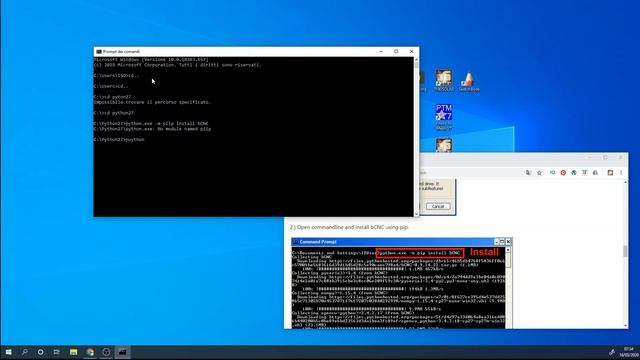Click the command prompt scrollbar up arrow
Viewport: 640px width, 360px height.
pos(416,60)
